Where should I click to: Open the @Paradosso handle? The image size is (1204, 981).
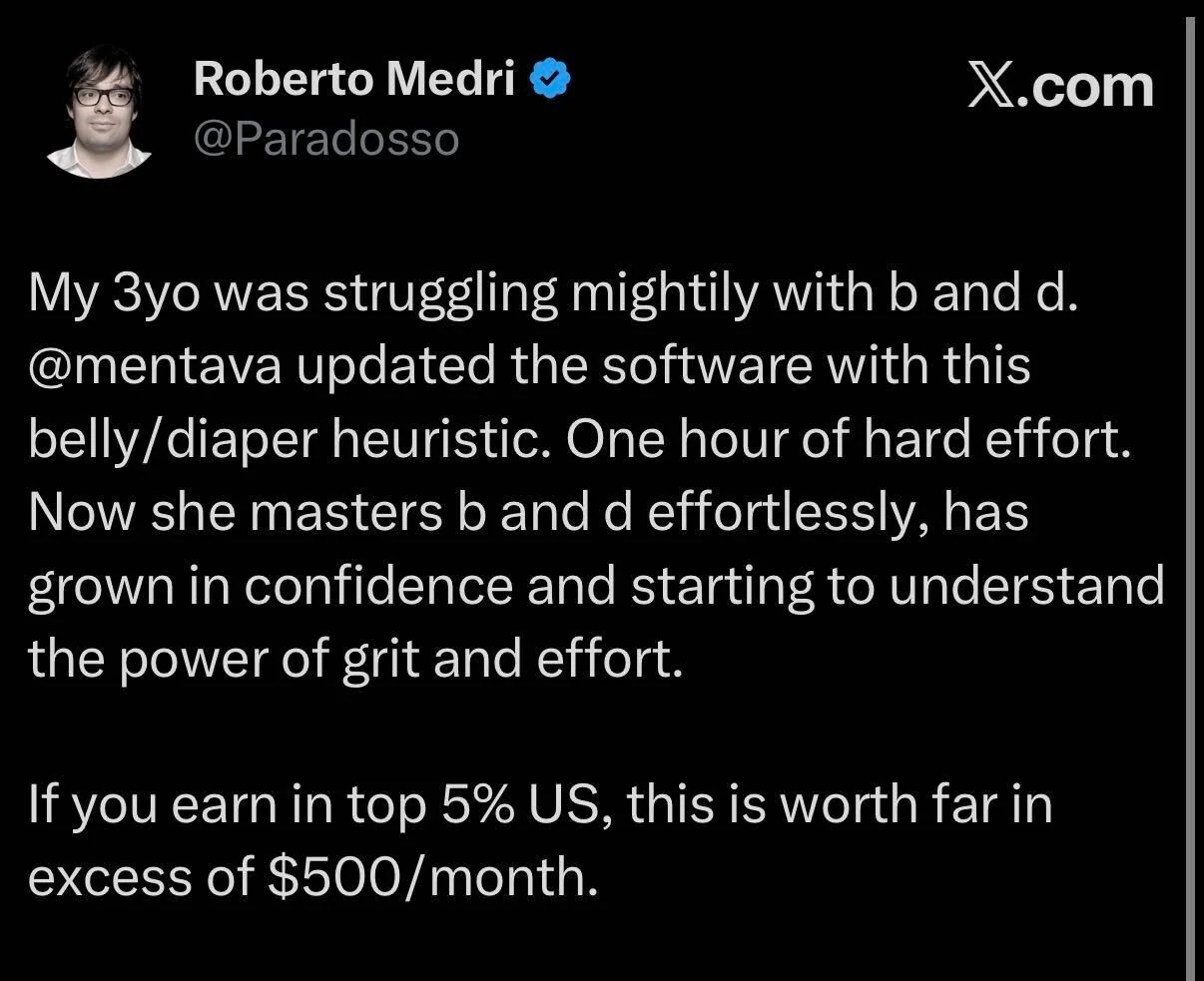[x=325, y=139]
